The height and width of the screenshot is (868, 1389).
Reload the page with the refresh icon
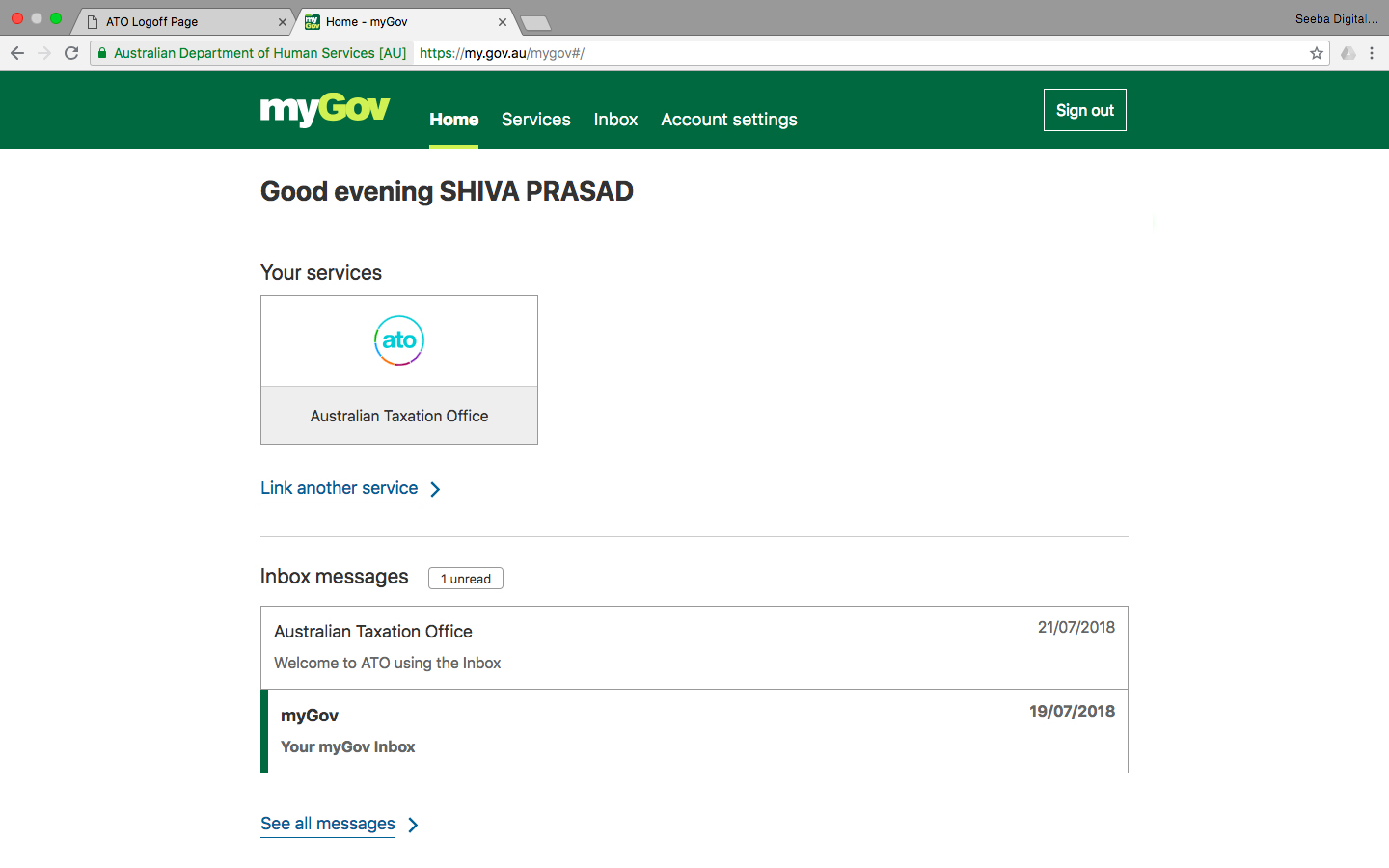71,53
